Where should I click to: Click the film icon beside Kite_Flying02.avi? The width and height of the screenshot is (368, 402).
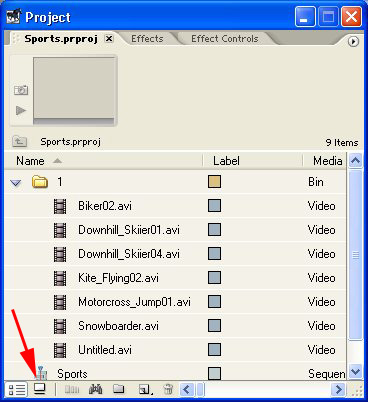[x=60, y=278]
